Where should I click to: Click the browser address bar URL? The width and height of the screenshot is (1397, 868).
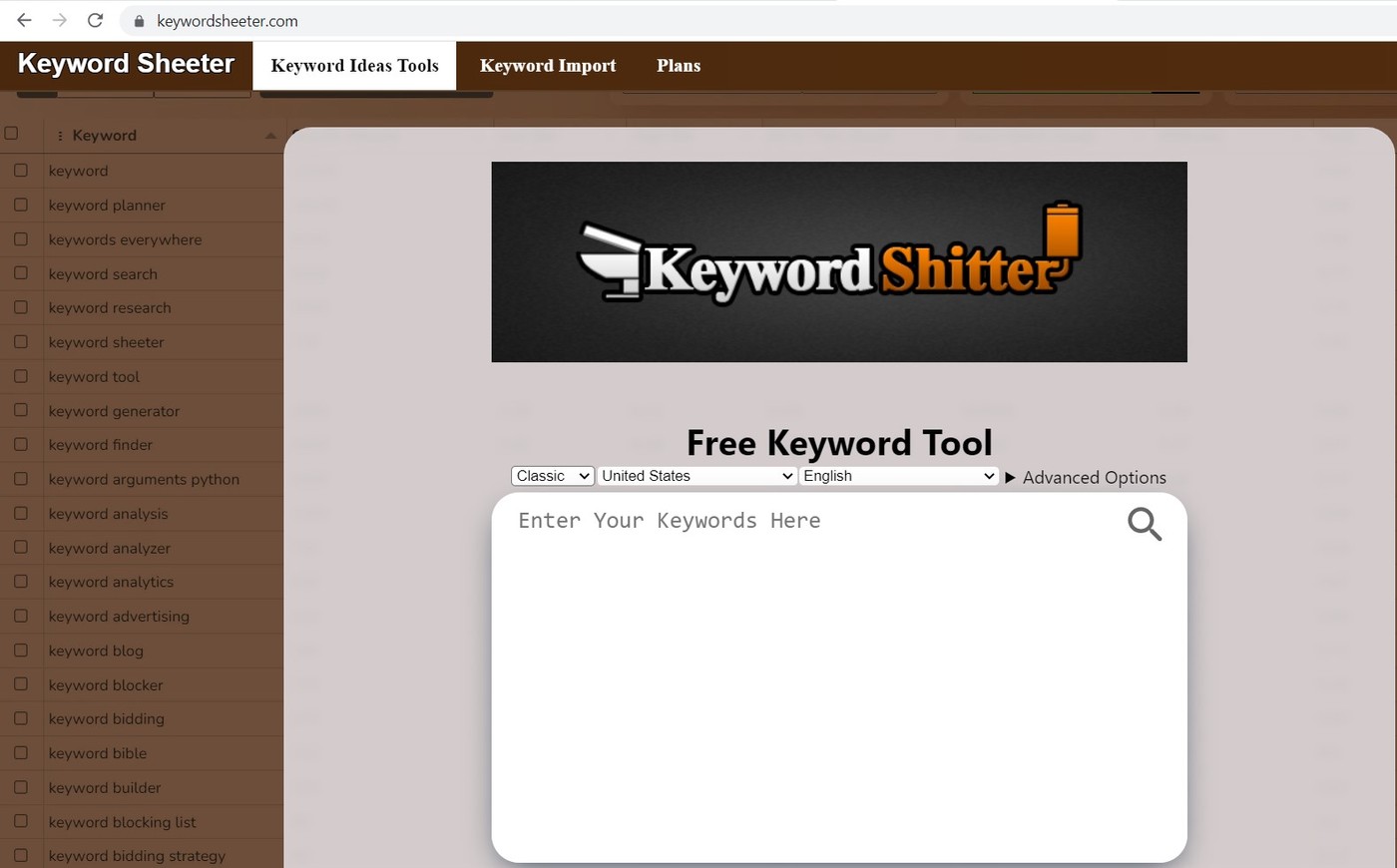pos(228,21)
